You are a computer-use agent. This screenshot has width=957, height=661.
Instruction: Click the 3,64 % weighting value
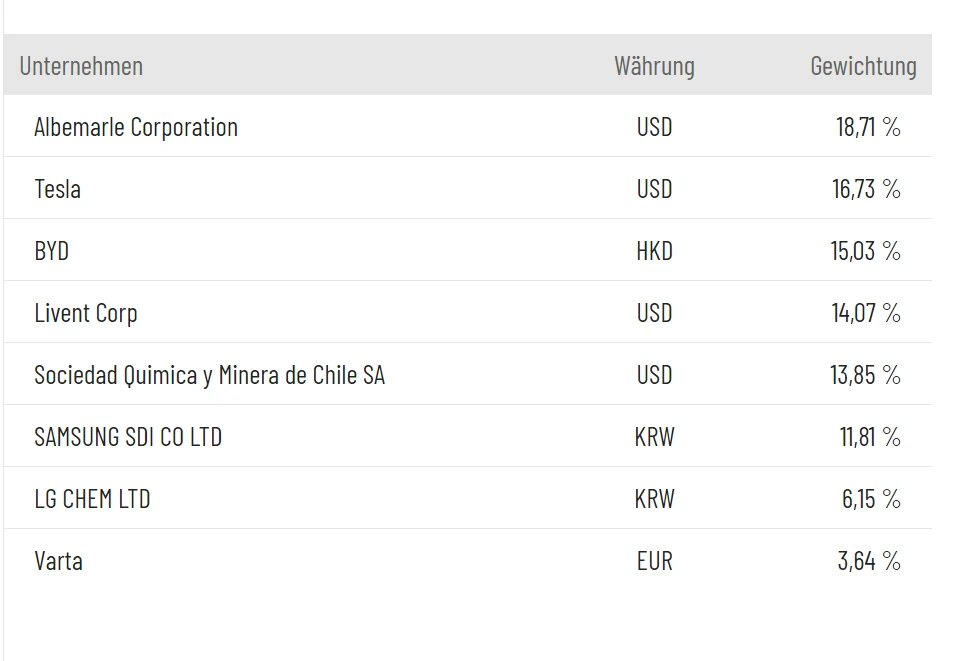click(x=869, y=561)
